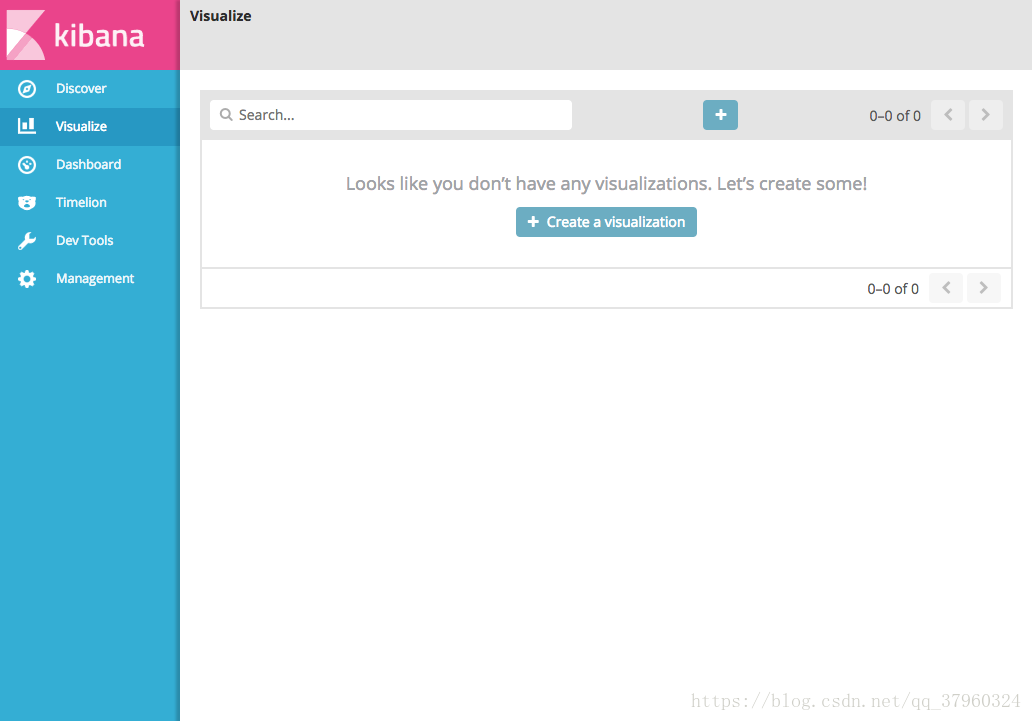Click 'Looks like you don't have any visualizations' message

point(606,184)
